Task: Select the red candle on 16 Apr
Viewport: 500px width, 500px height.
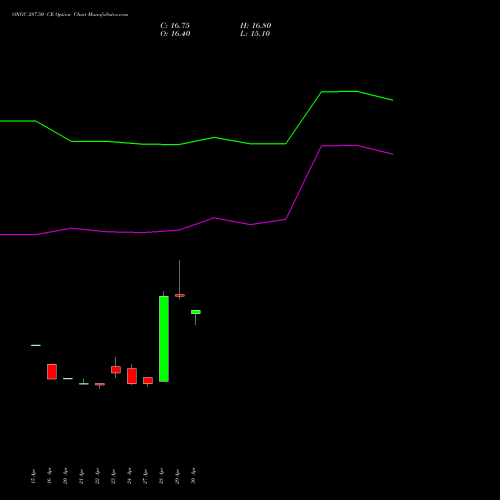Action: coord(52,371)
